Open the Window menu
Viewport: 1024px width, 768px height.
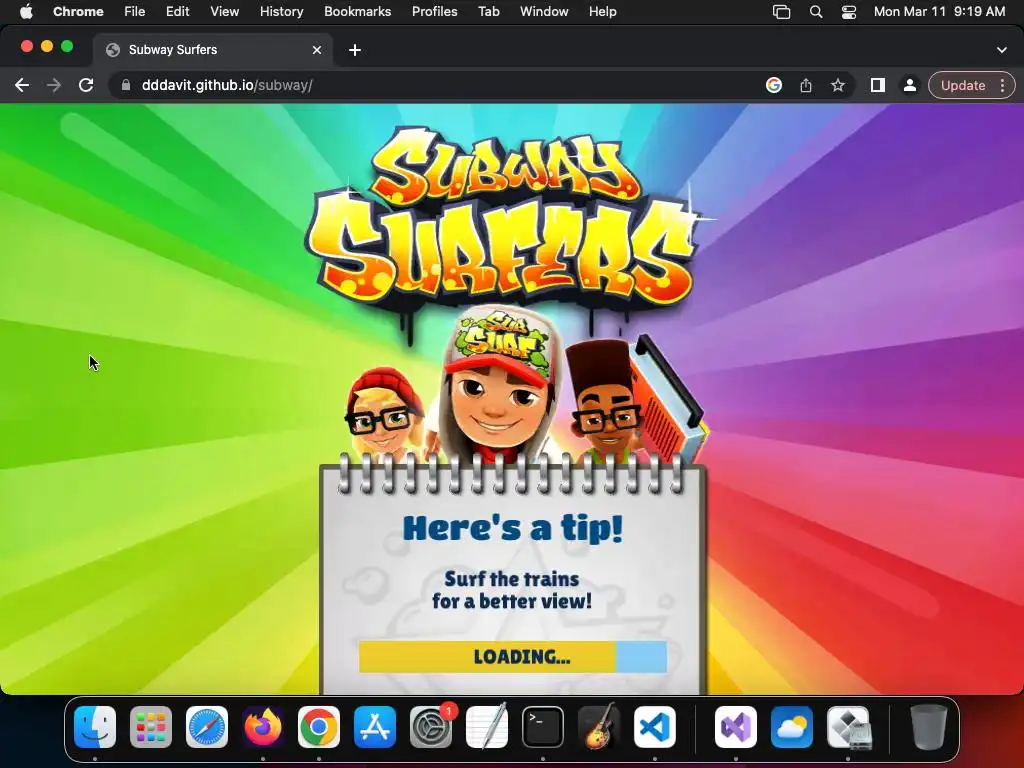point(544,12)
